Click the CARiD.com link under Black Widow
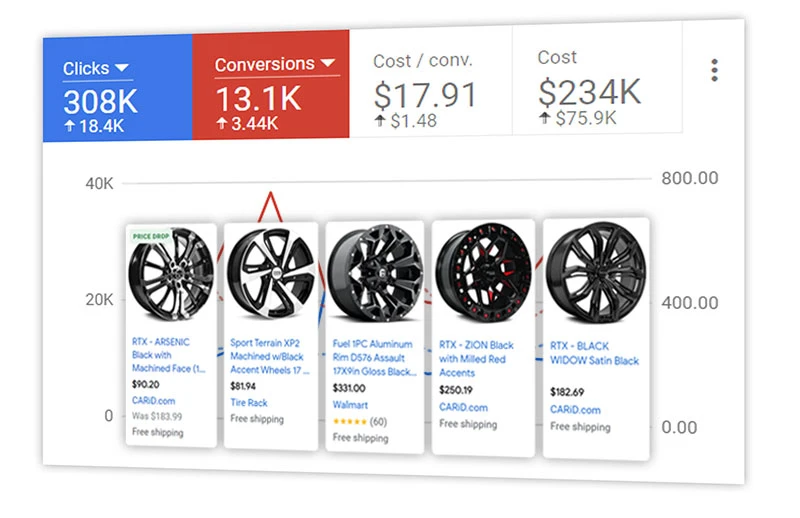 pos(577,409)
